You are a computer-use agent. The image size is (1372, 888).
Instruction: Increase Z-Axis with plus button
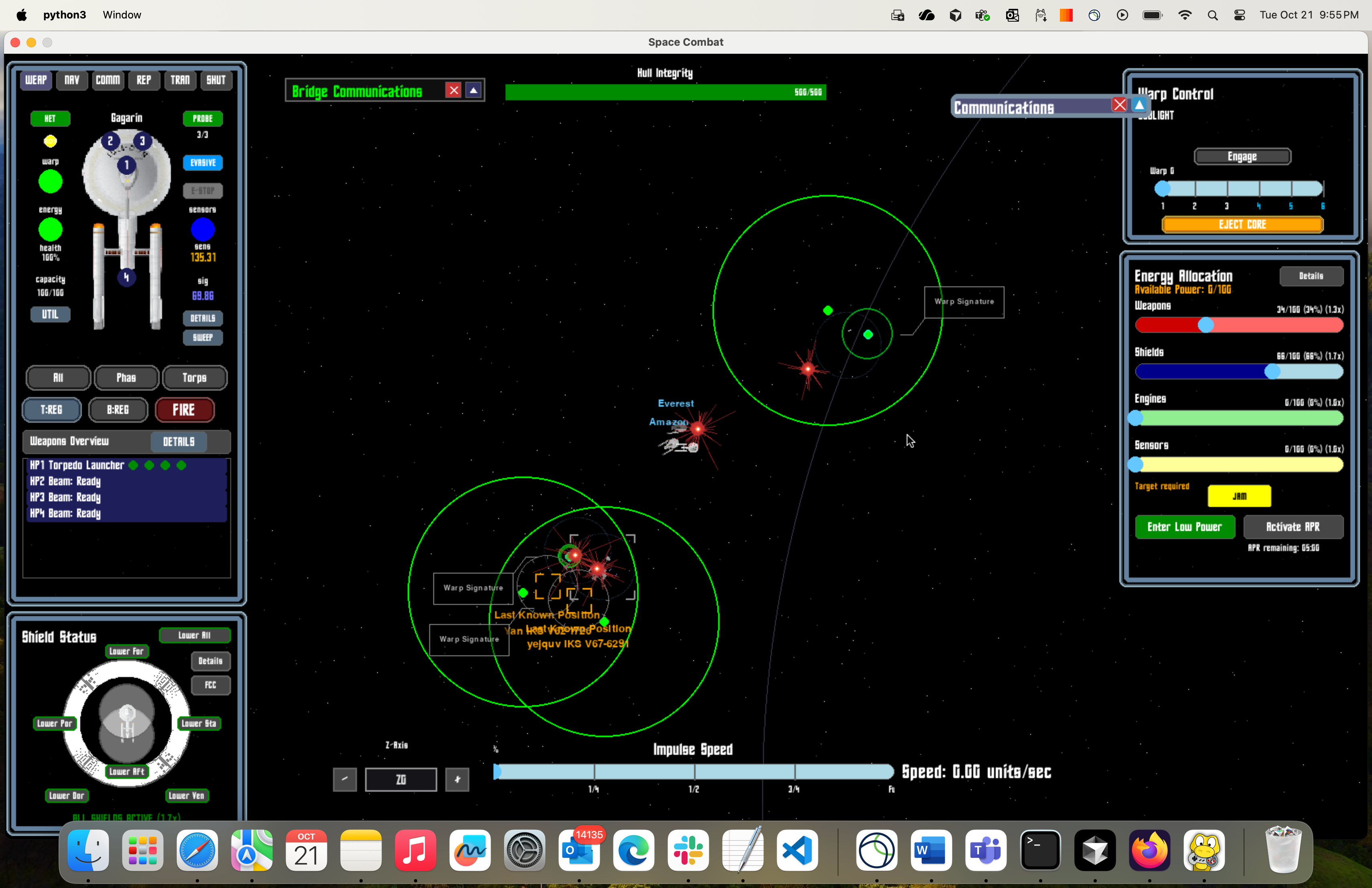(457, 780)
